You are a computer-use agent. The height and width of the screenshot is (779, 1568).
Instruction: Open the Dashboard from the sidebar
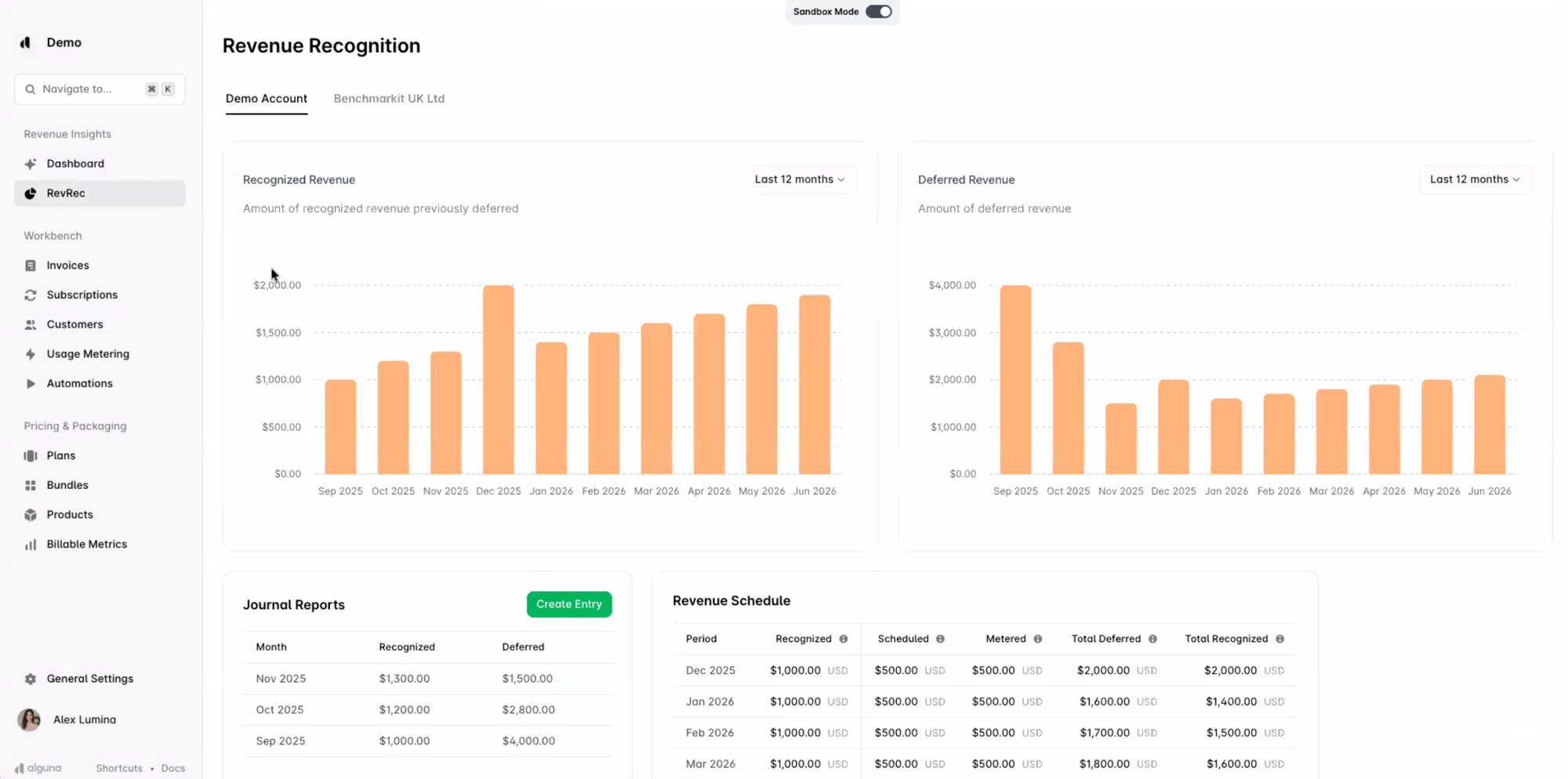[74, 163]
